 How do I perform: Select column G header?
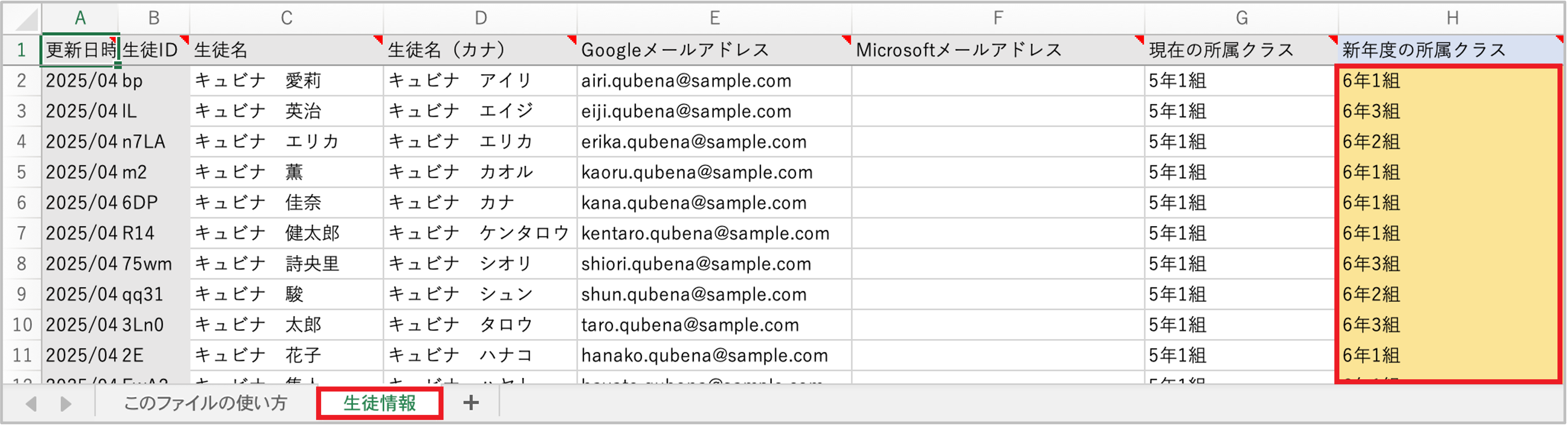[x=1241, y=18]
